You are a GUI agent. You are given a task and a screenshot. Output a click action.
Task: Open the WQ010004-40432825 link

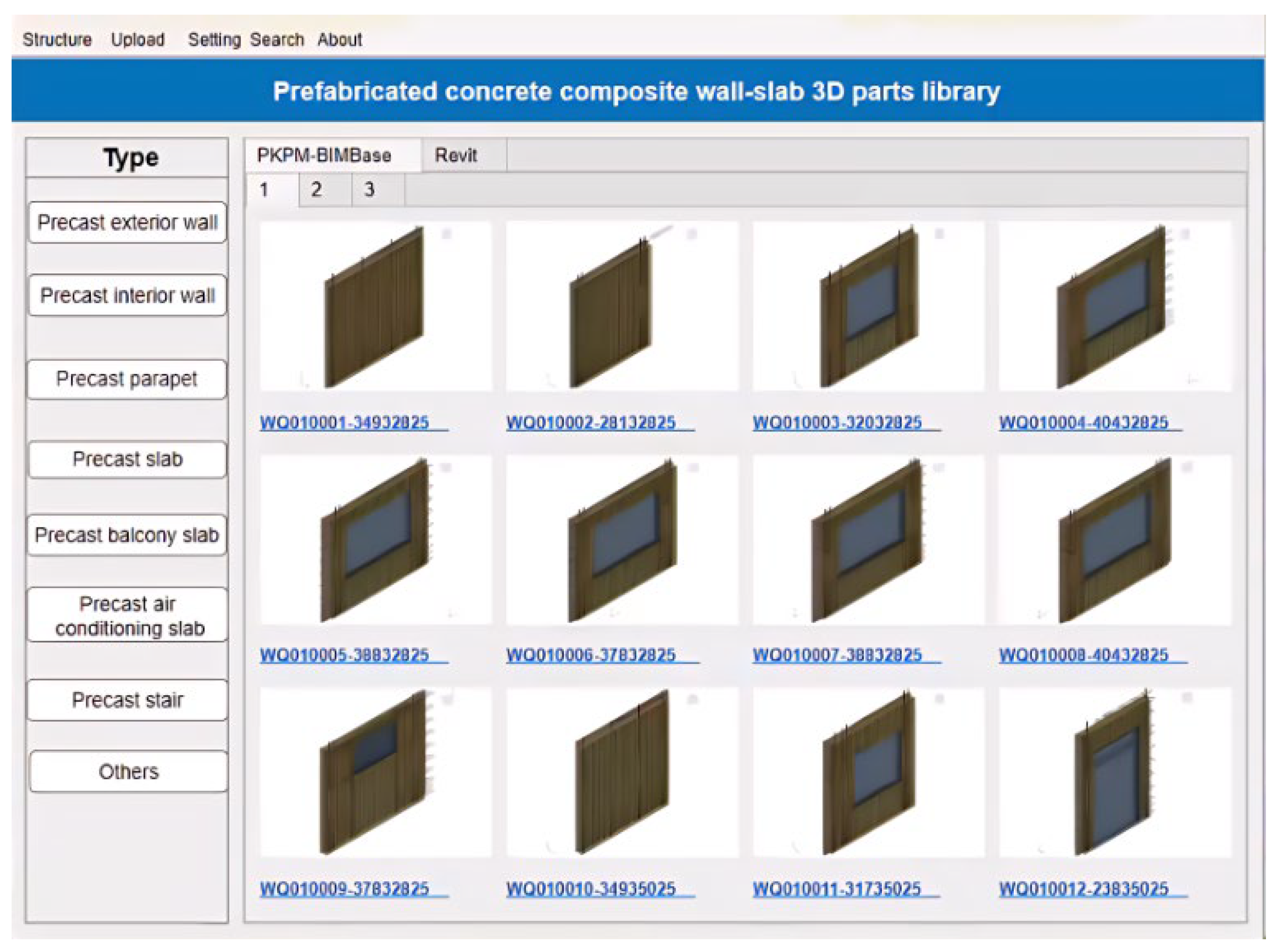pyautogui.click(x=1083, y=422)
